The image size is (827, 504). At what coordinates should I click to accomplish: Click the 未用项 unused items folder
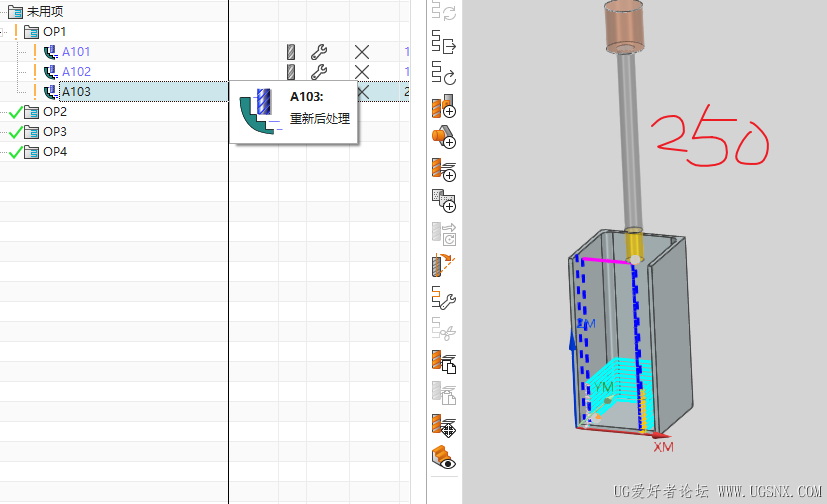tap(44, 12)
